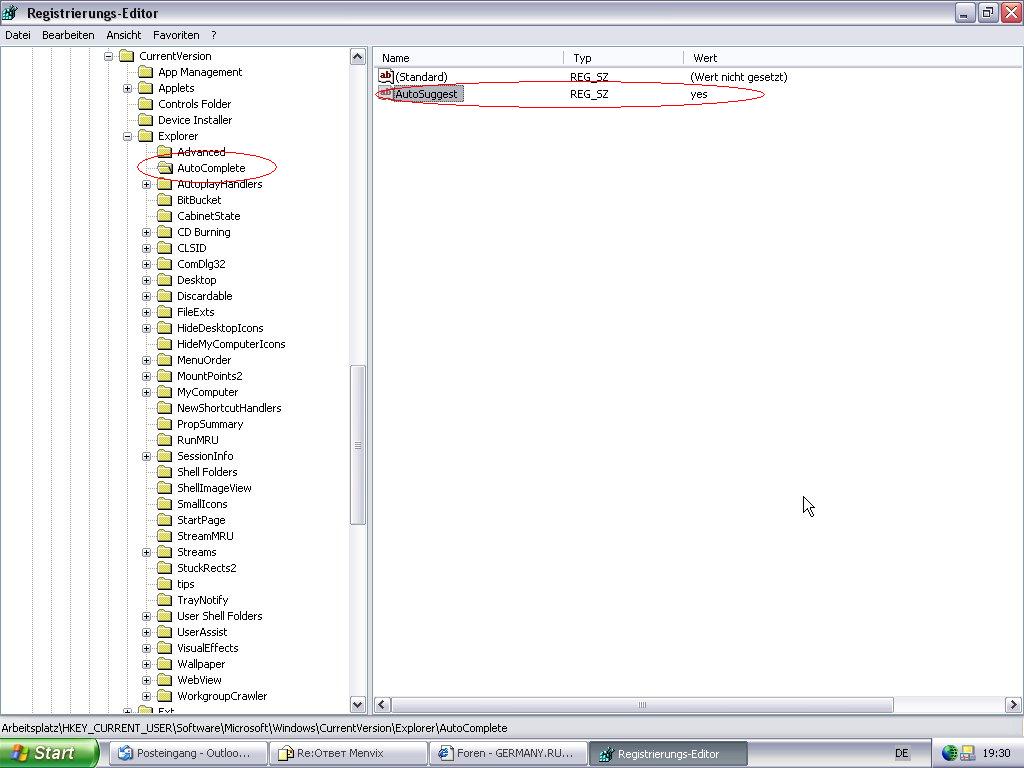Expand the CLSID key
1024x768 pixels.
tap(146, 248)
